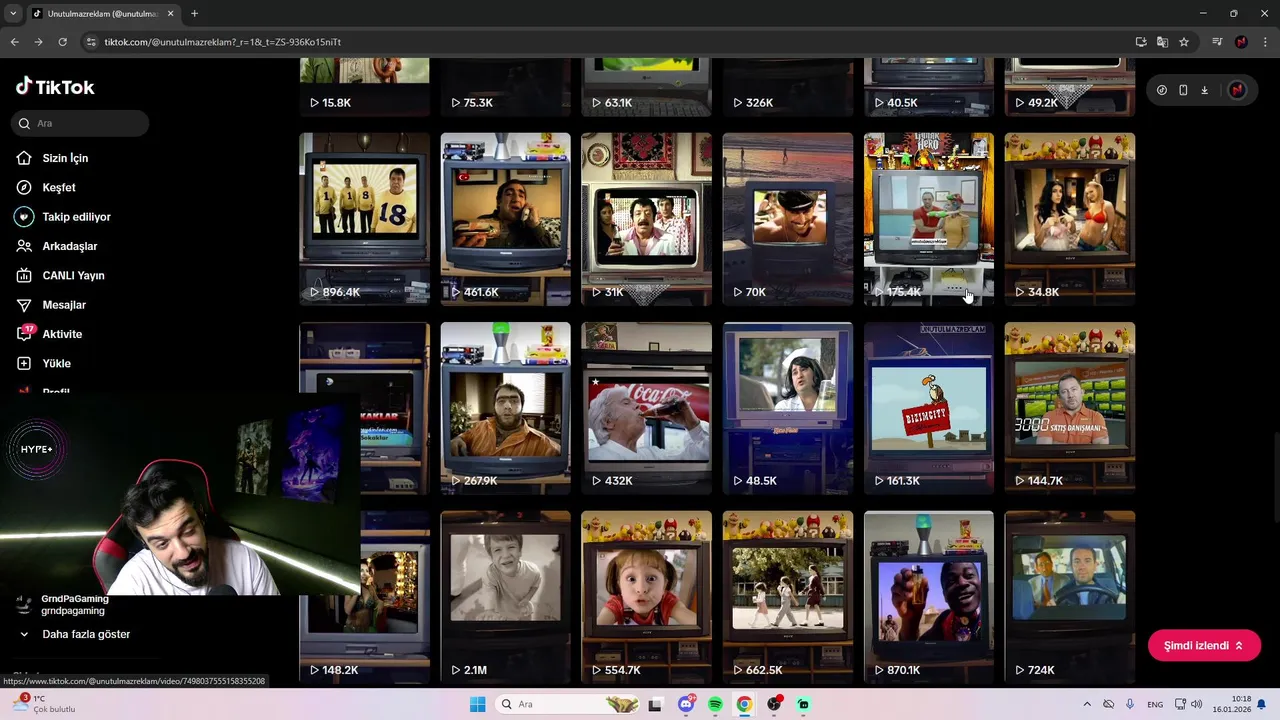Image resolution: width=1280 pixels, height=720 pixels.
Task: Open Coca-Cola video with 432K views
Action: (646, 408)
